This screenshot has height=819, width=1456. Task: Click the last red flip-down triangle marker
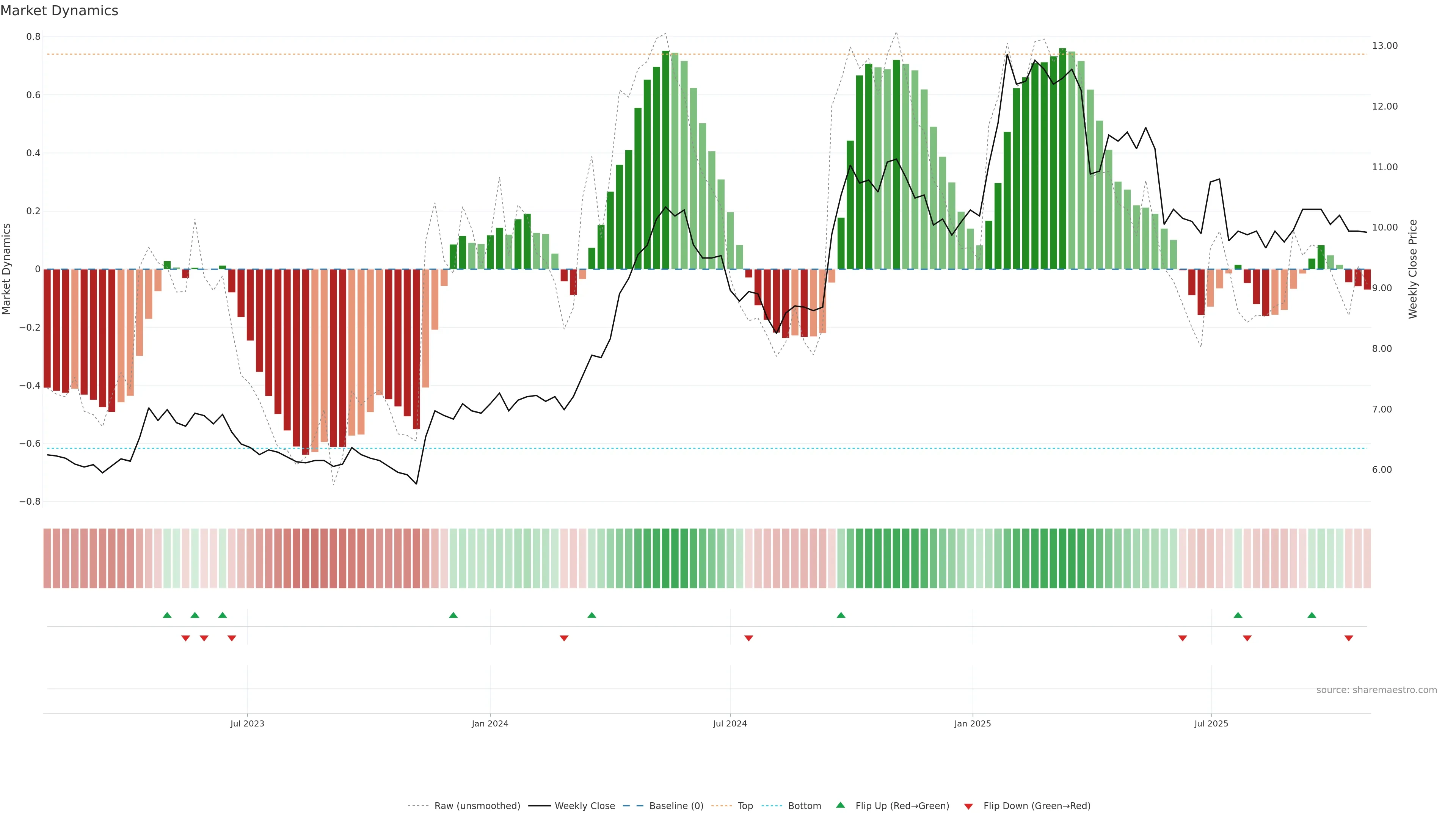pos(1349,638)
